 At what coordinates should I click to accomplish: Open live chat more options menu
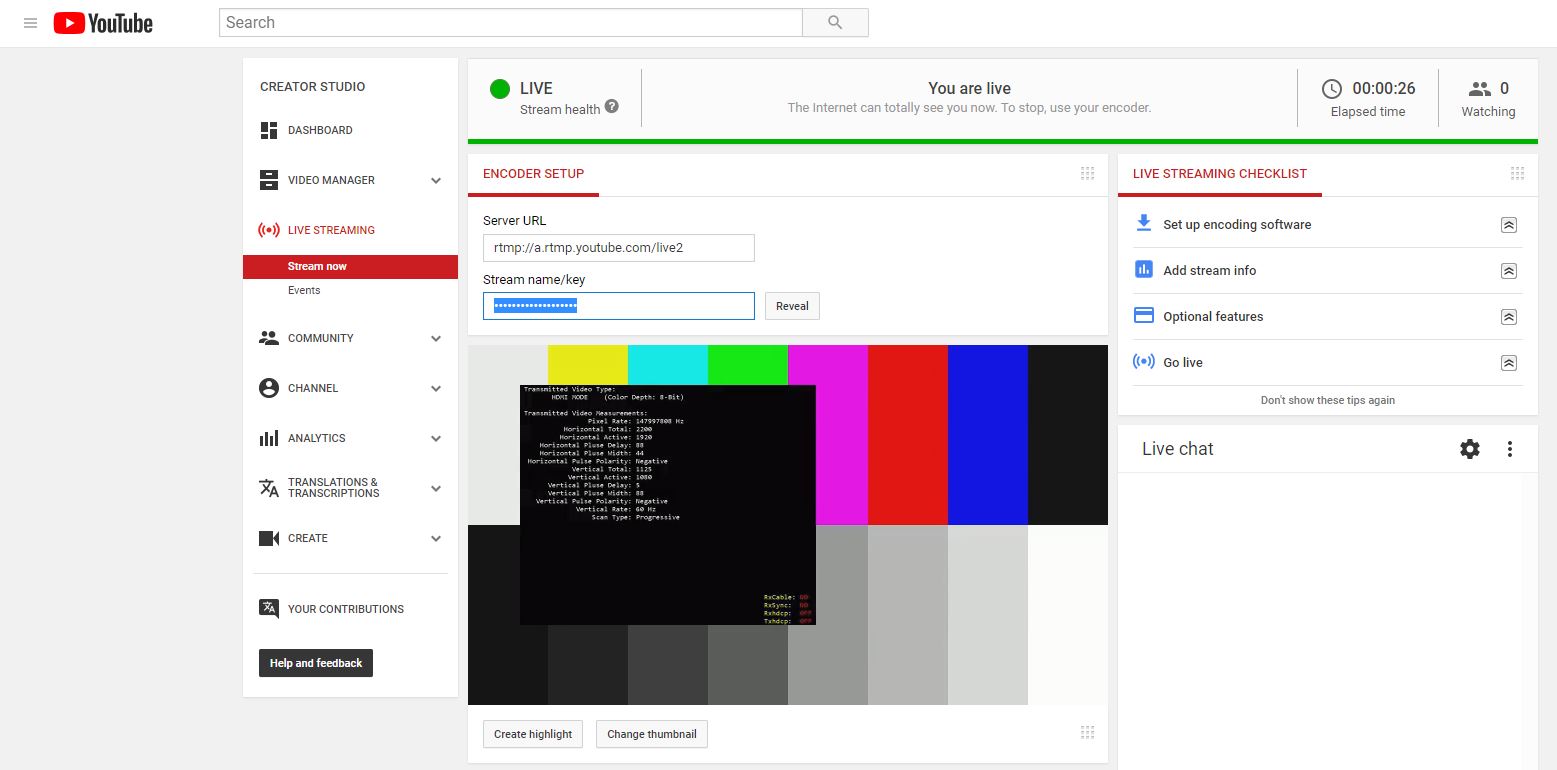(1510, 449)
